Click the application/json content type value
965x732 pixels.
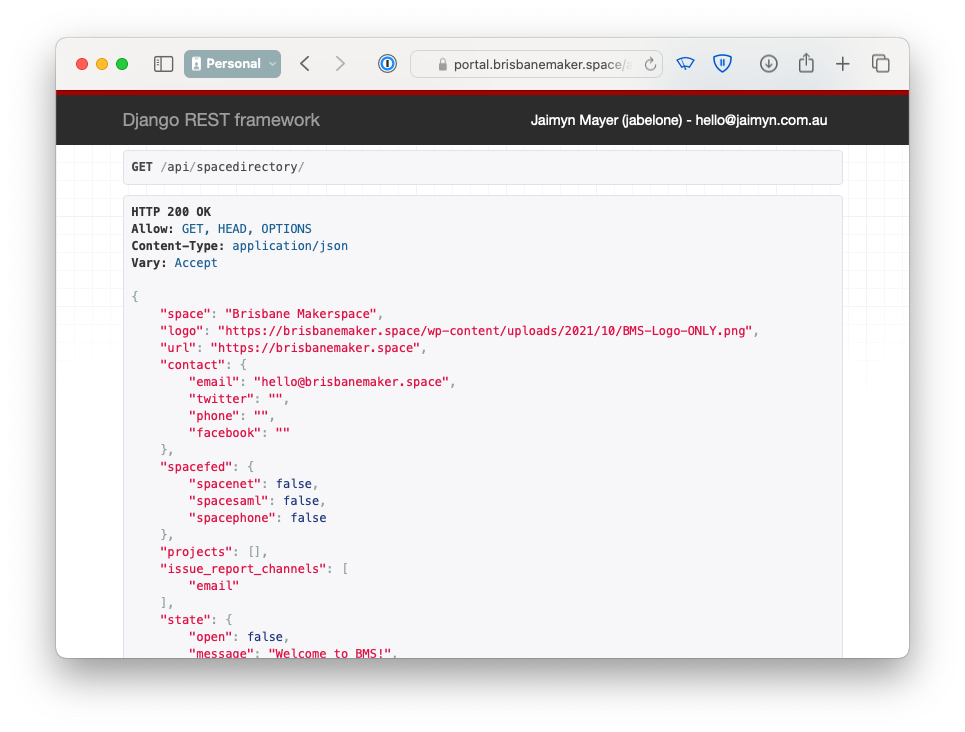coord(290,246)
